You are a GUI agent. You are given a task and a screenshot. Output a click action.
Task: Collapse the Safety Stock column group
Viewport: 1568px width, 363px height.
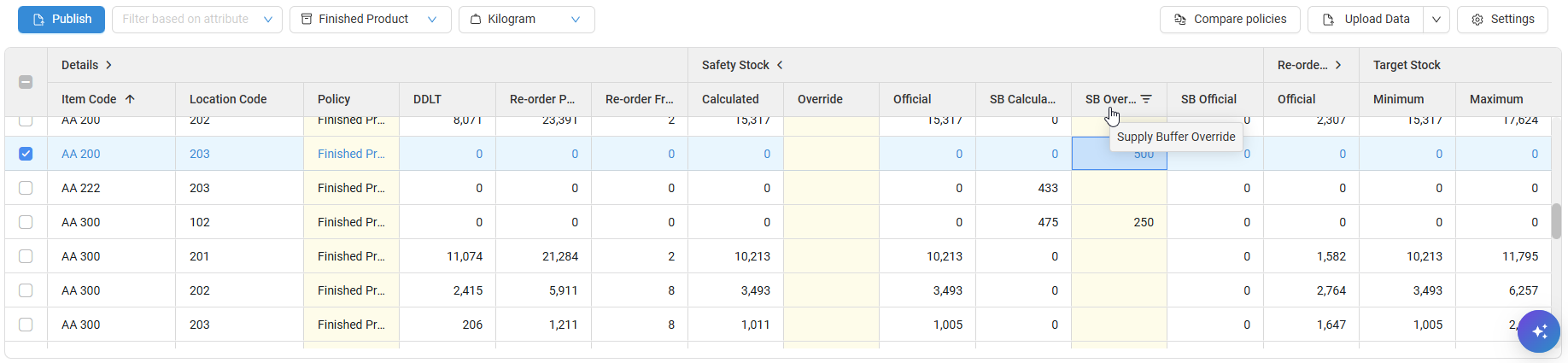pos(780,65)
